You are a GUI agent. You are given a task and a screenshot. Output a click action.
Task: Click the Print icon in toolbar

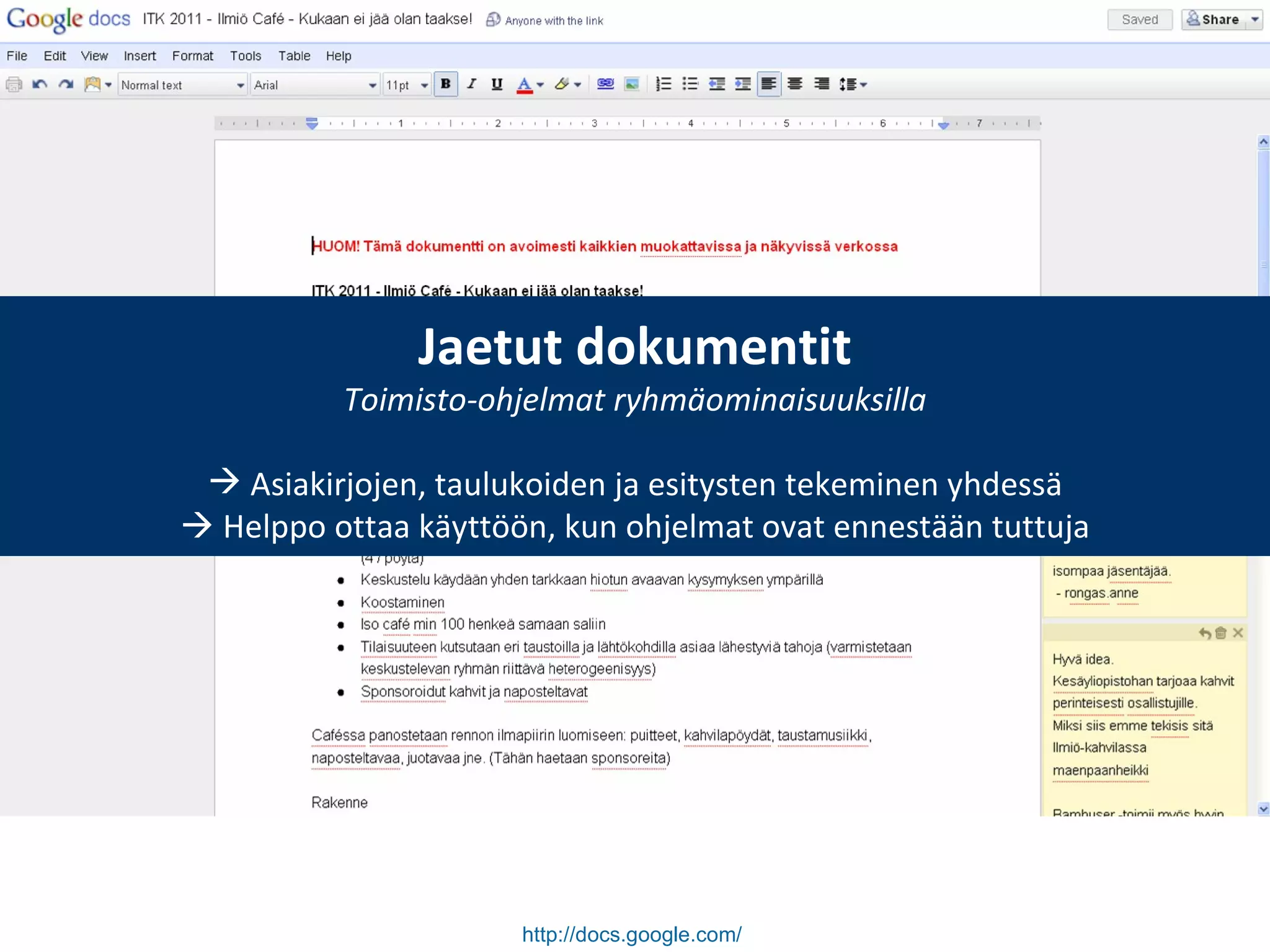coord(14,84)
